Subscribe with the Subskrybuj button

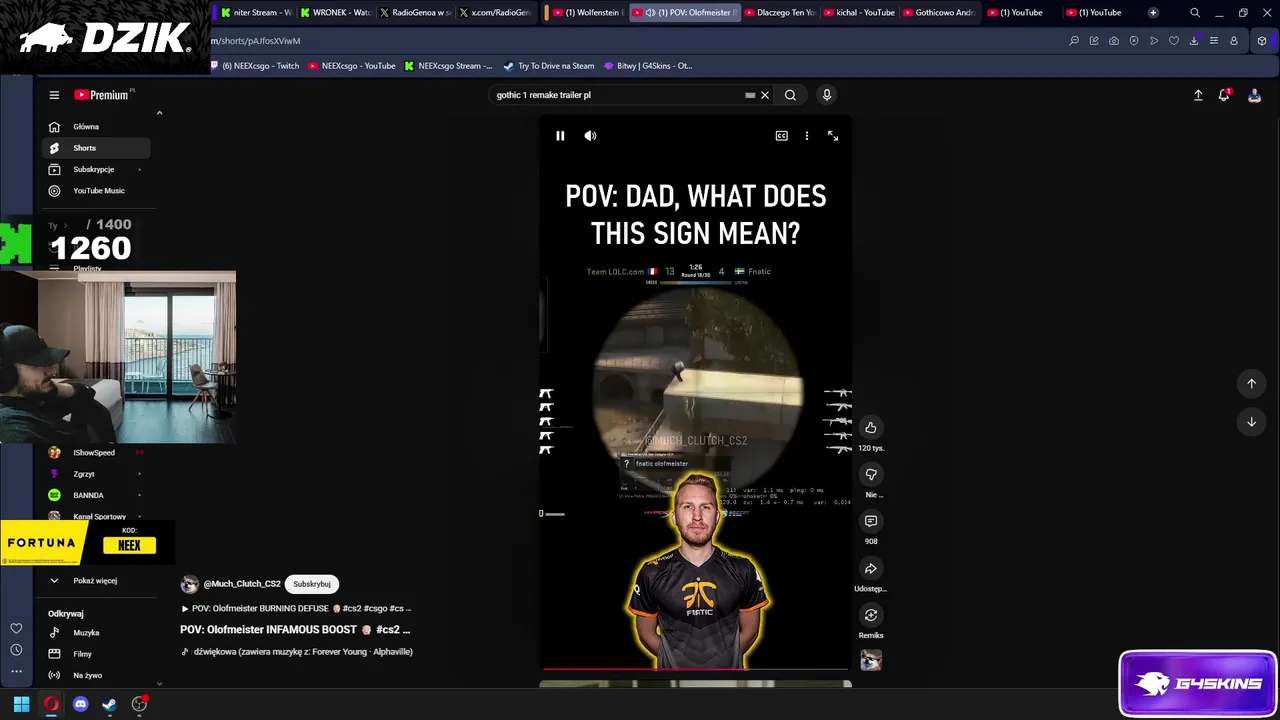tap(312, 584)
